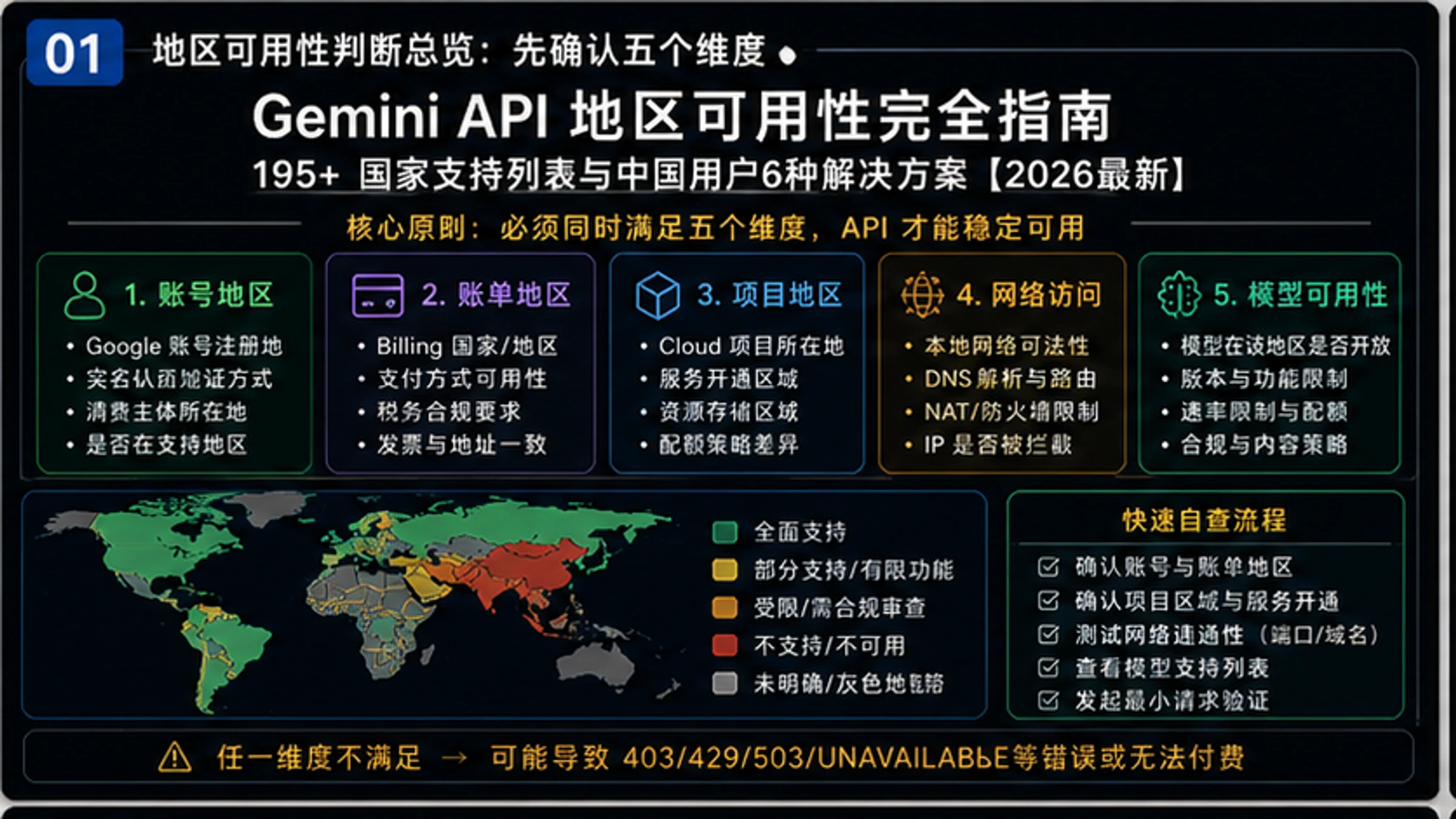Click the legend label 不支持/不可用
The width and height of the screenshot is (1456, 819).
830,645
